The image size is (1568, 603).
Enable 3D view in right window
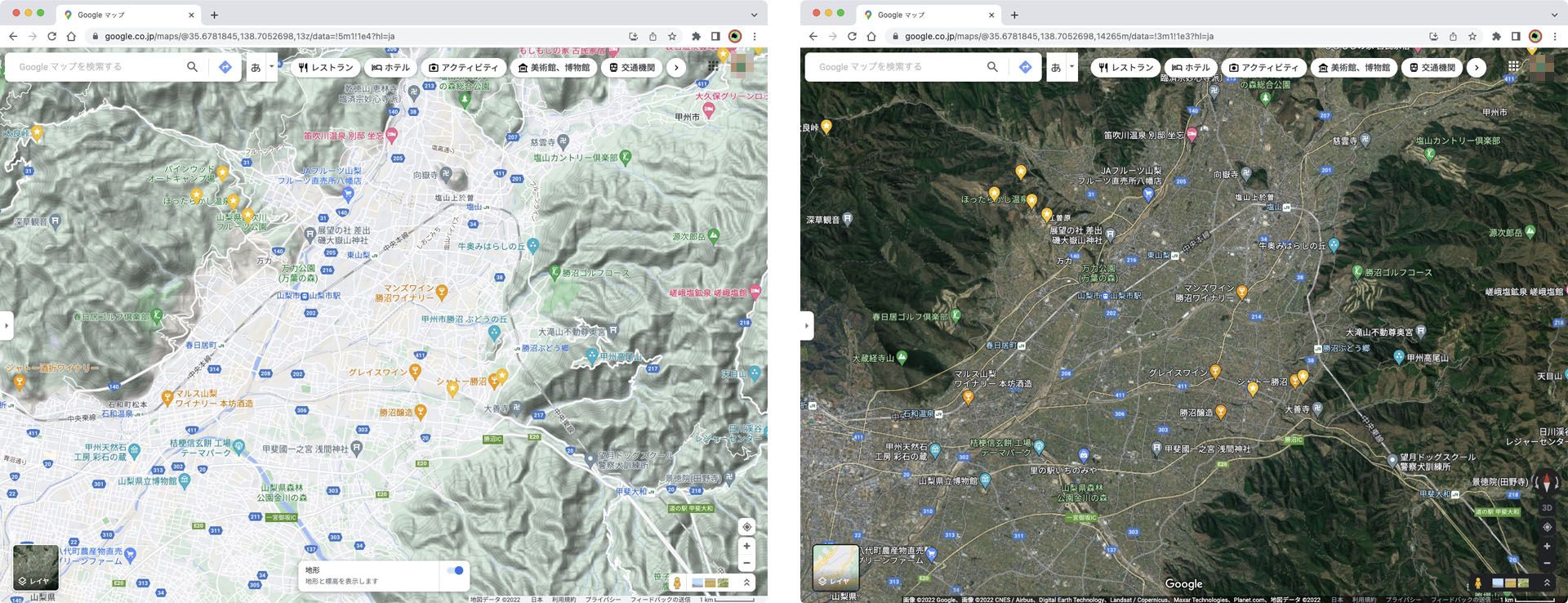coord(1547,507)
